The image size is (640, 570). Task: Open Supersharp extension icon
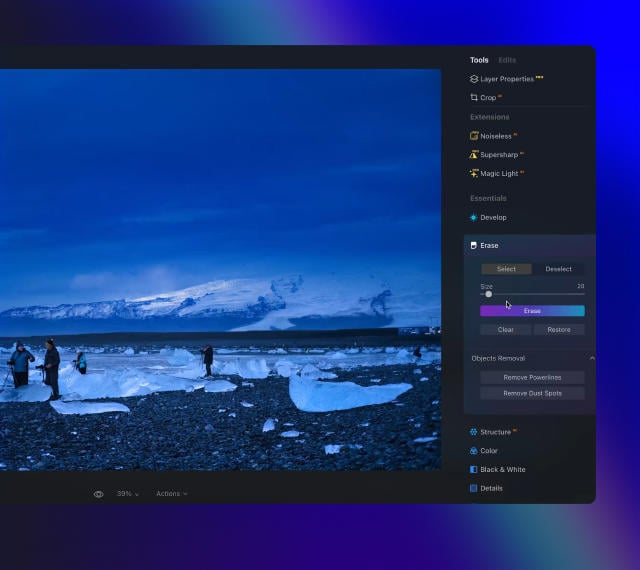(473, 154)
